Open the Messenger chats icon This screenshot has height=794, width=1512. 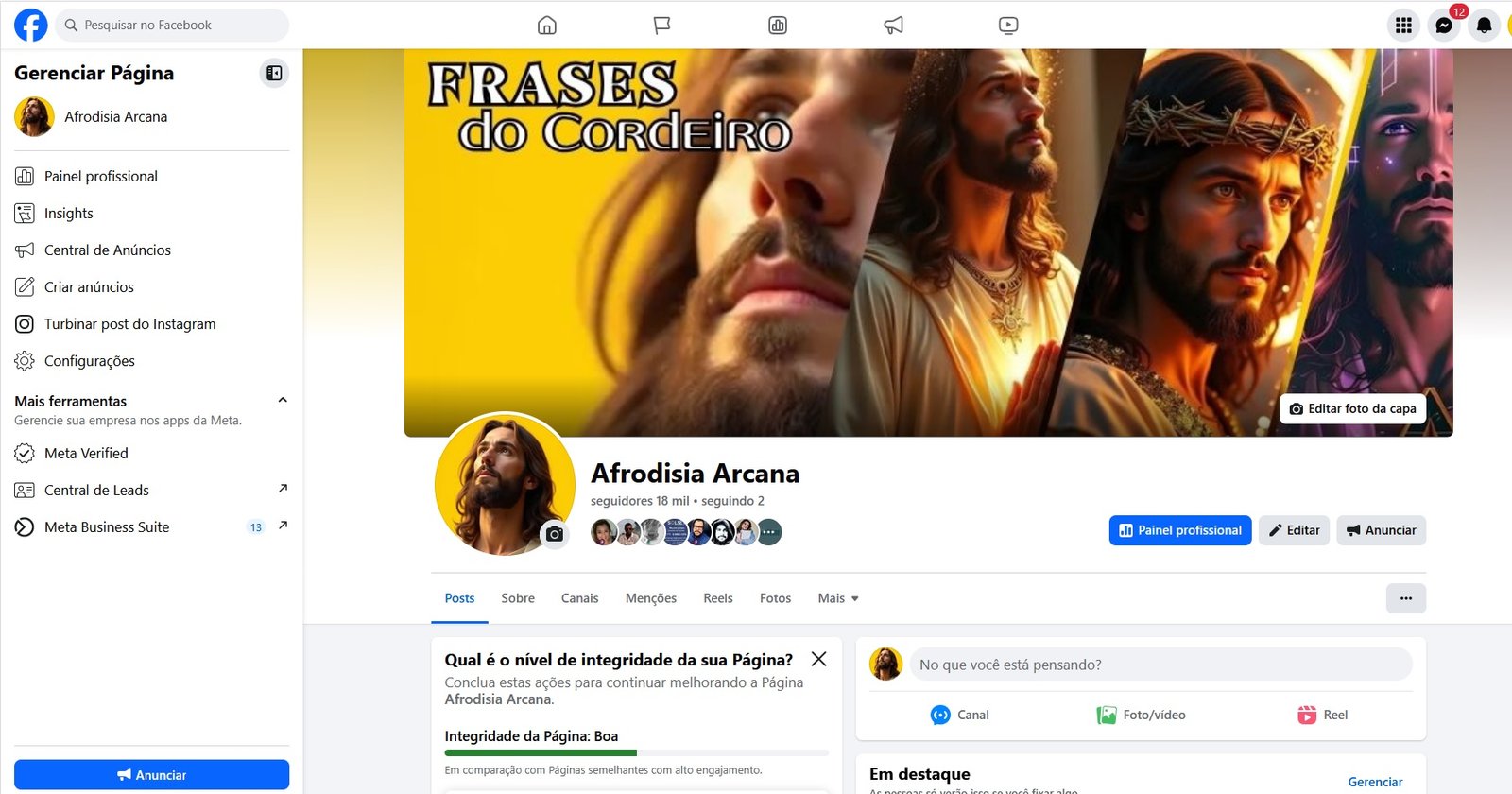pos(1444,26)
